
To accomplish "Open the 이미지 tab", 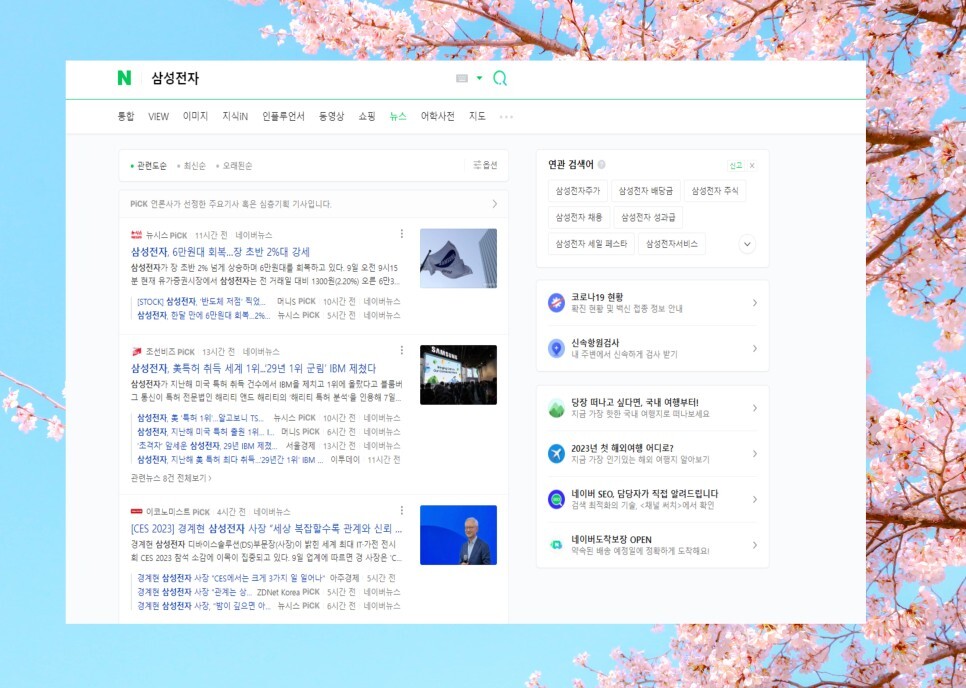I will [x=195, y=116].
